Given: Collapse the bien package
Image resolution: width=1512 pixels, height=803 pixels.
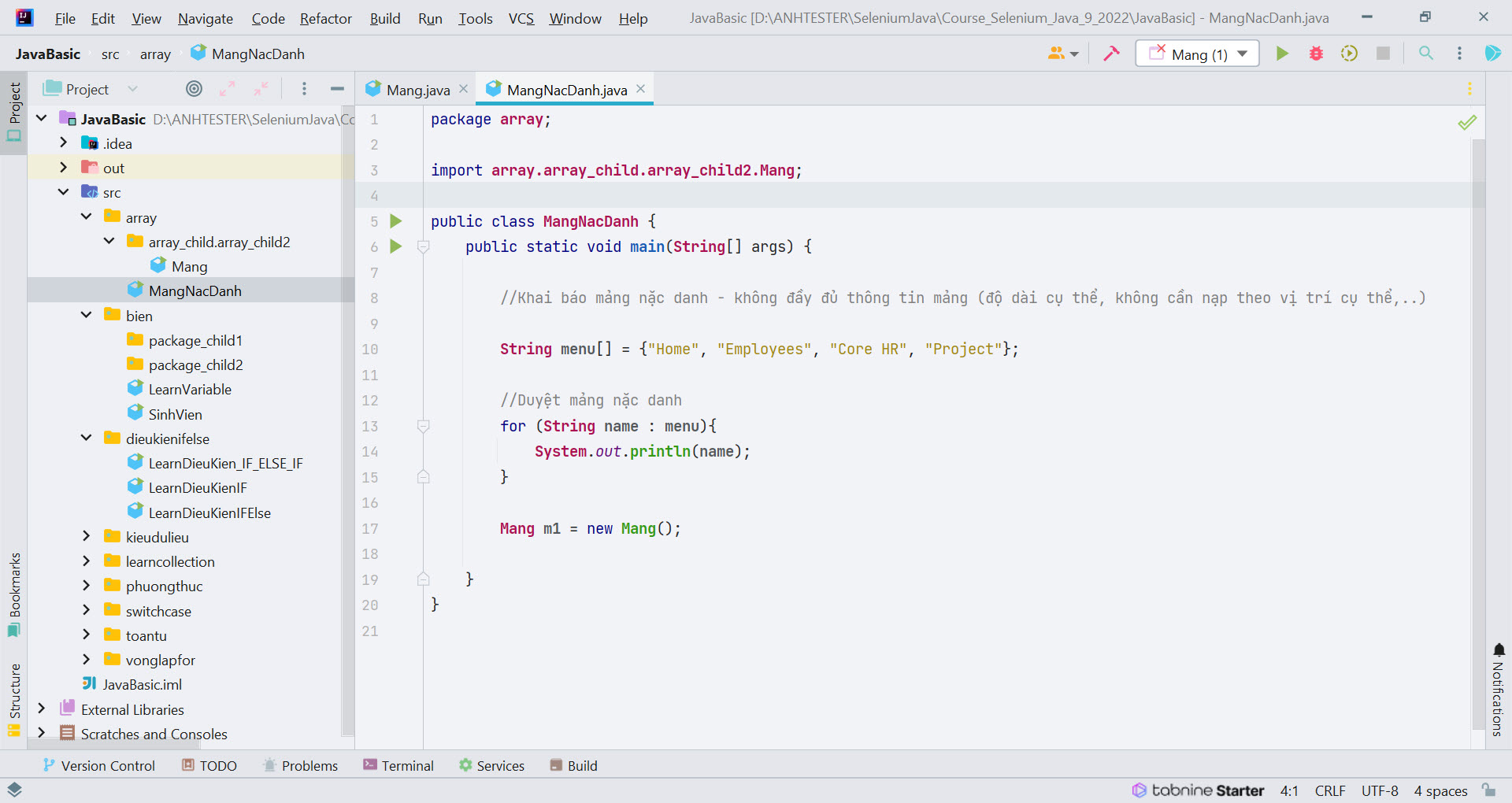Looking at the screenshot, I should point(86,315).
